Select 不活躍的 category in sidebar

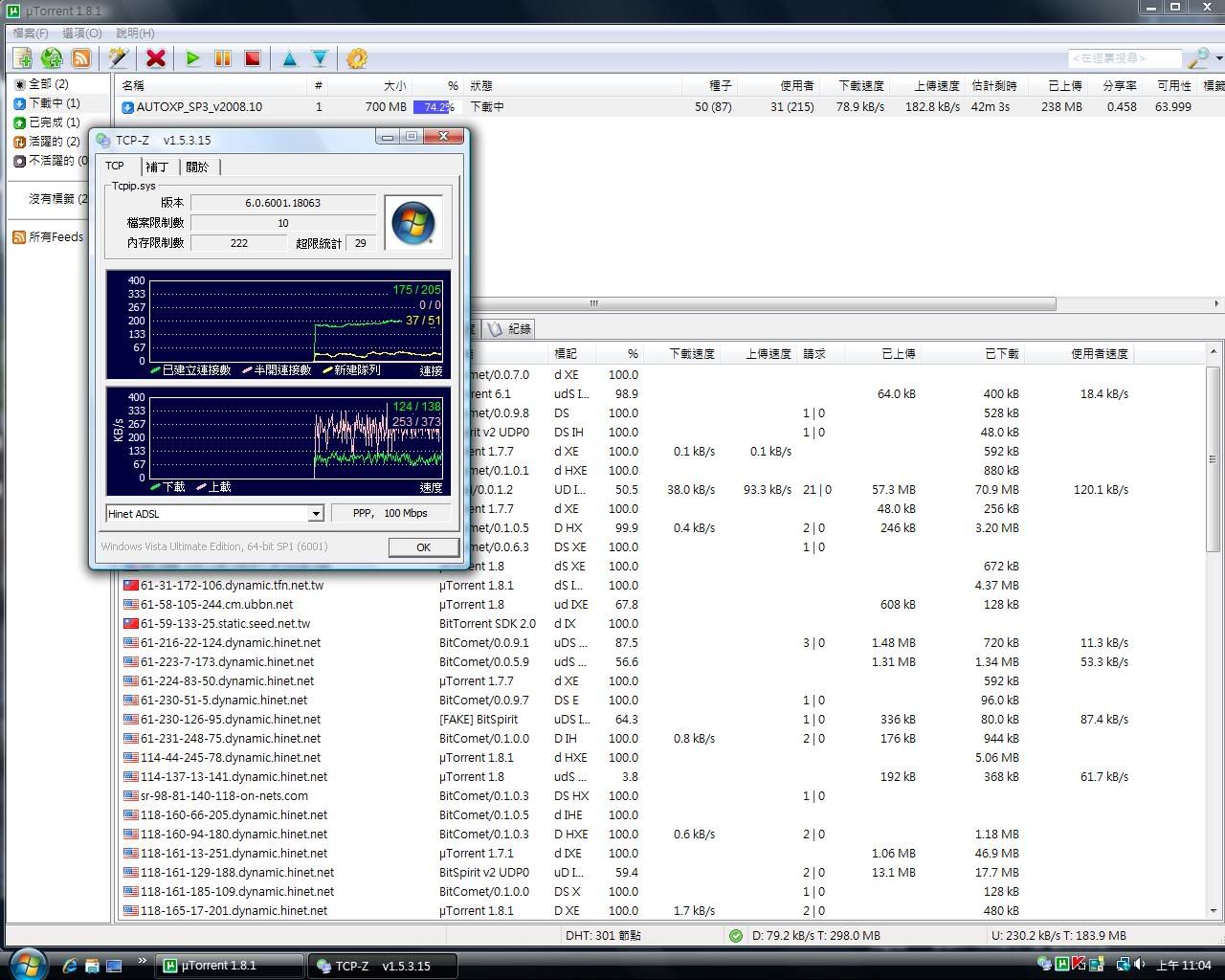pos(50,161)
